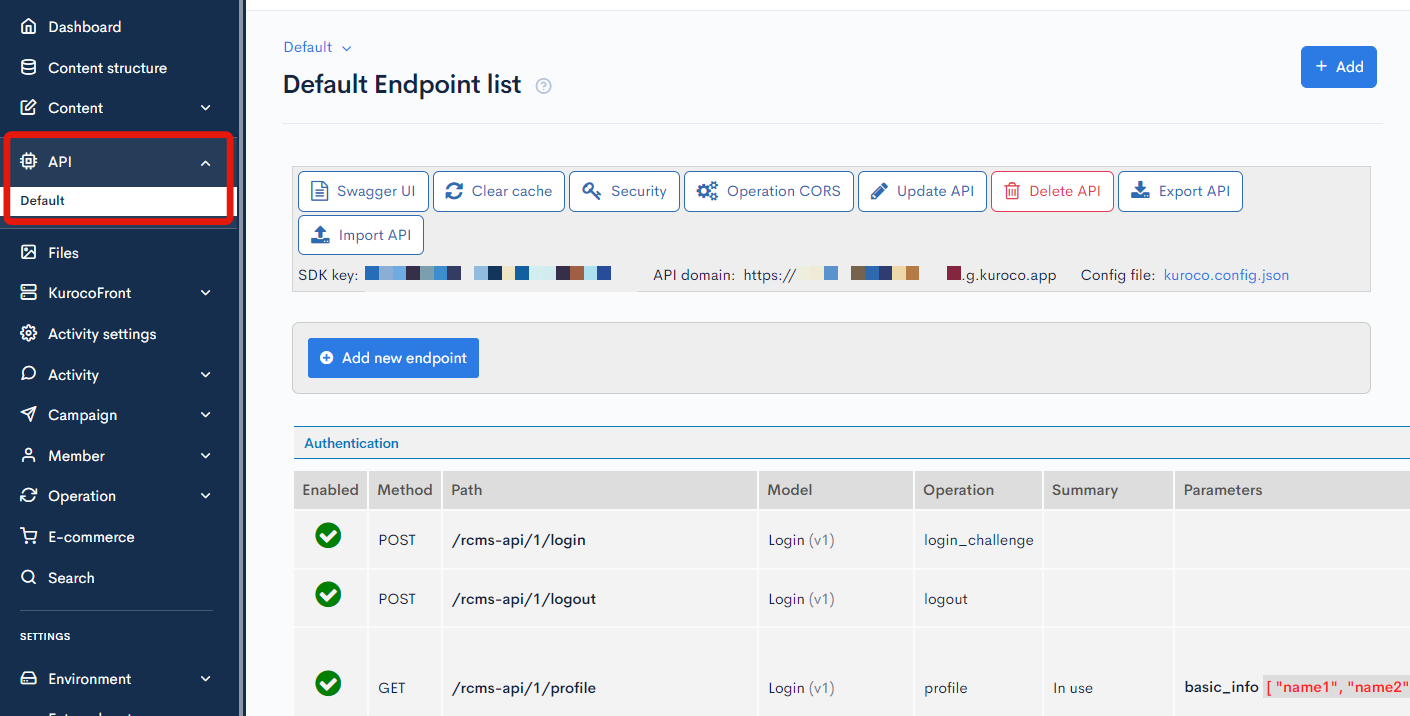1410x716 pixels.
Task: Clear the API cache
Action: (499, 191)
